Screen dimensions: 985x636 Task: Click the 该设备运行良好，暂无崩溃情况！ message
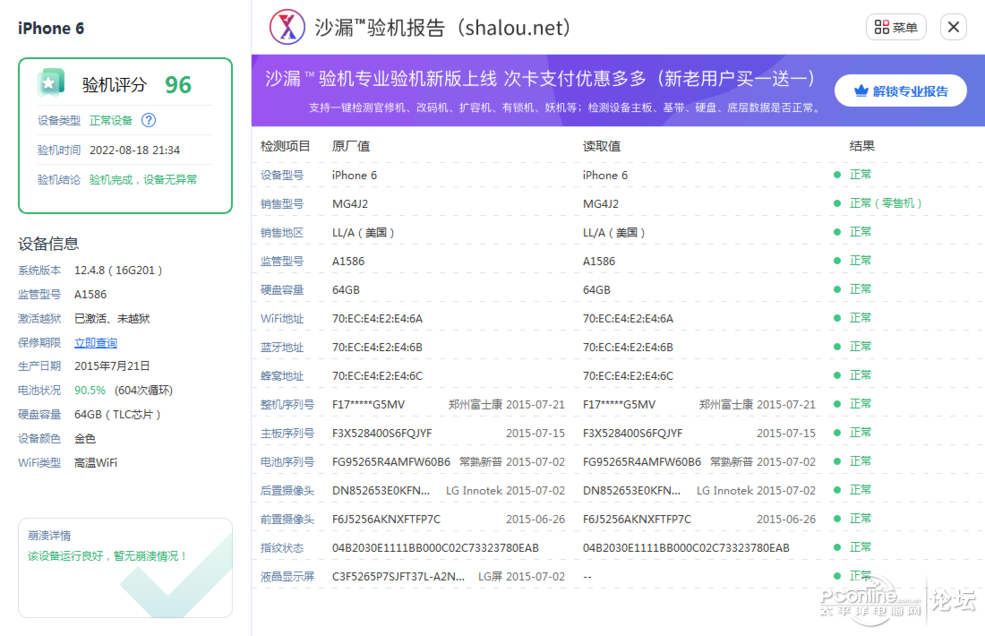[107, 556]
